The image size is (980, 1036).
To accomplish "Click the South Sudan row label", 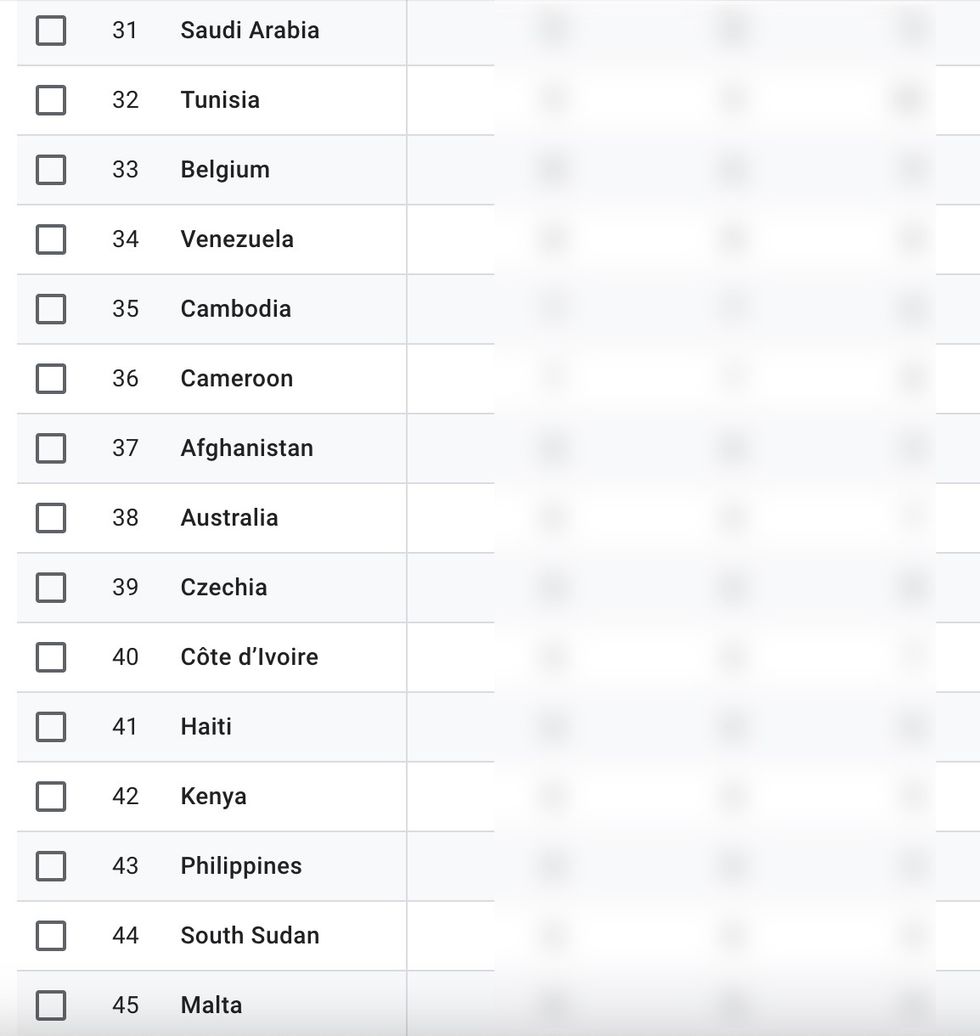I will 250,936.
